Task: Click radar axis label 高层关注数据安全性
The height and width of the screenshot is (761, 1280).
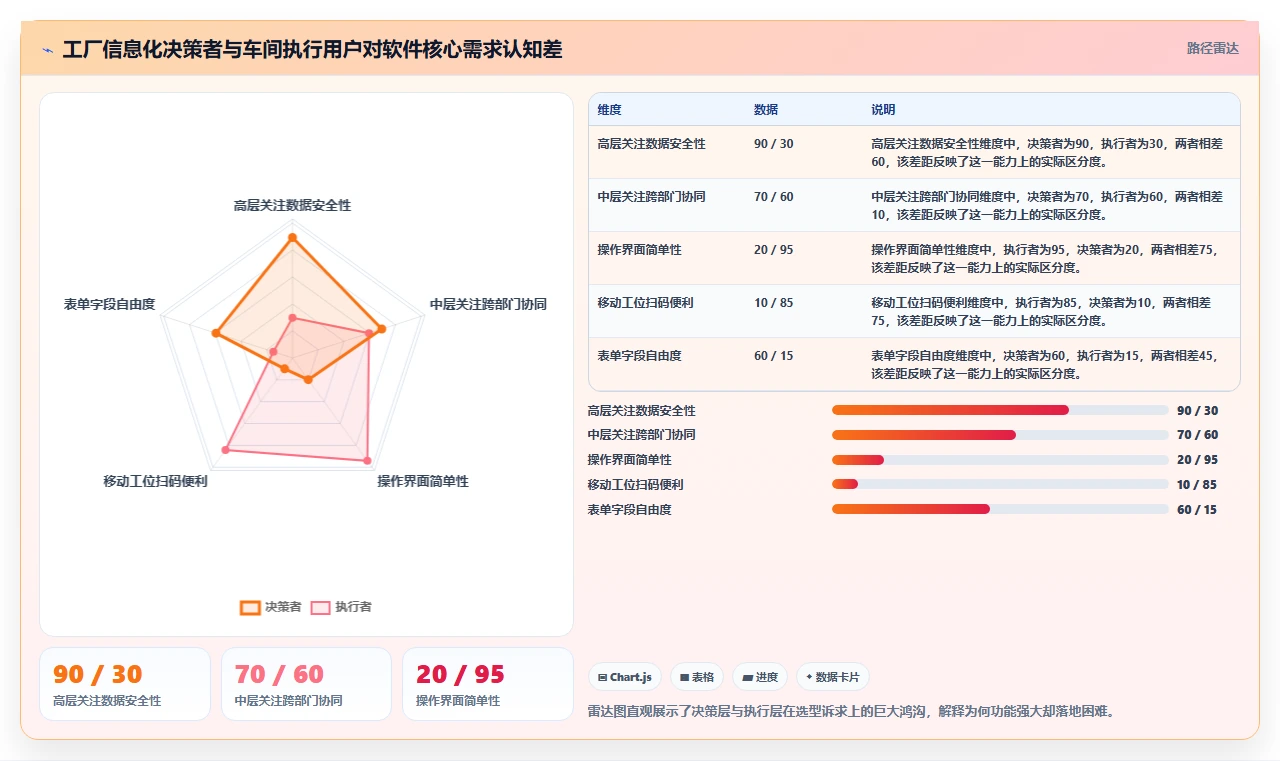Action: [292, 205]
